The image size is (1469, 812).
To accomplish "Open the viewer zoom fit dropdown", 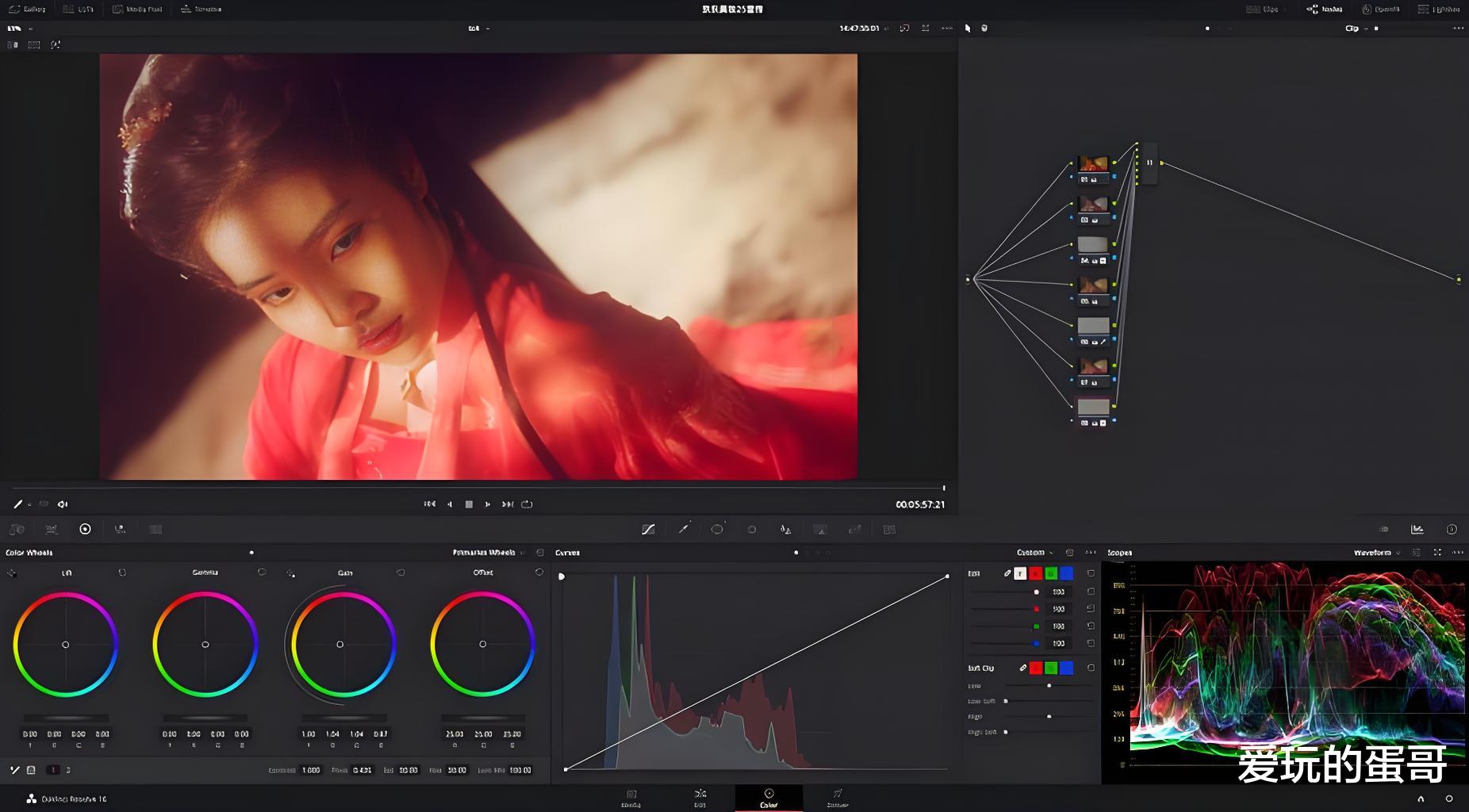I will pos(478,28).
